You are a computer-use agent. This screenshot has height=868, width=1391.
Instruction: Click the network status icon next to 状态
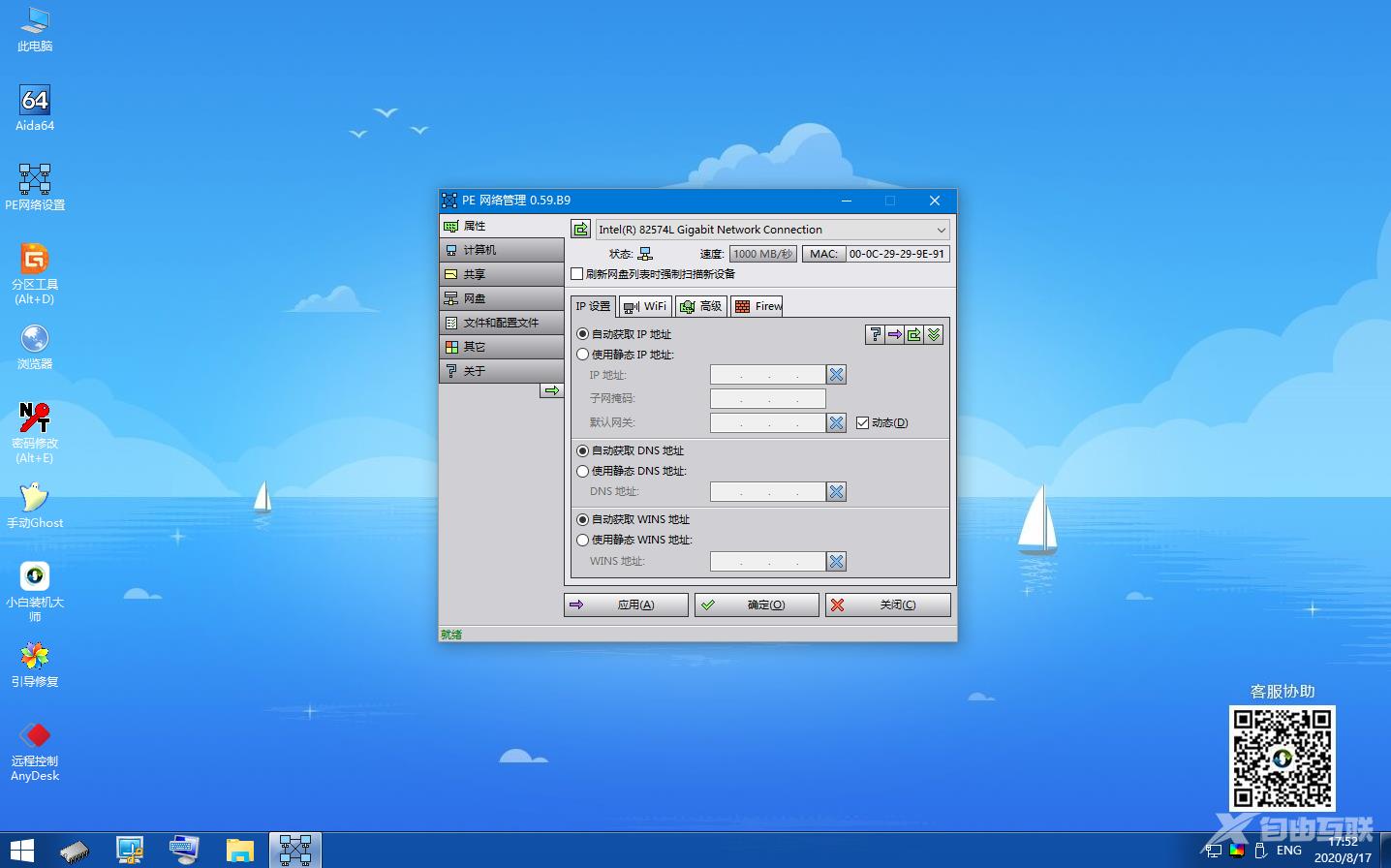[x=645, y=254]
